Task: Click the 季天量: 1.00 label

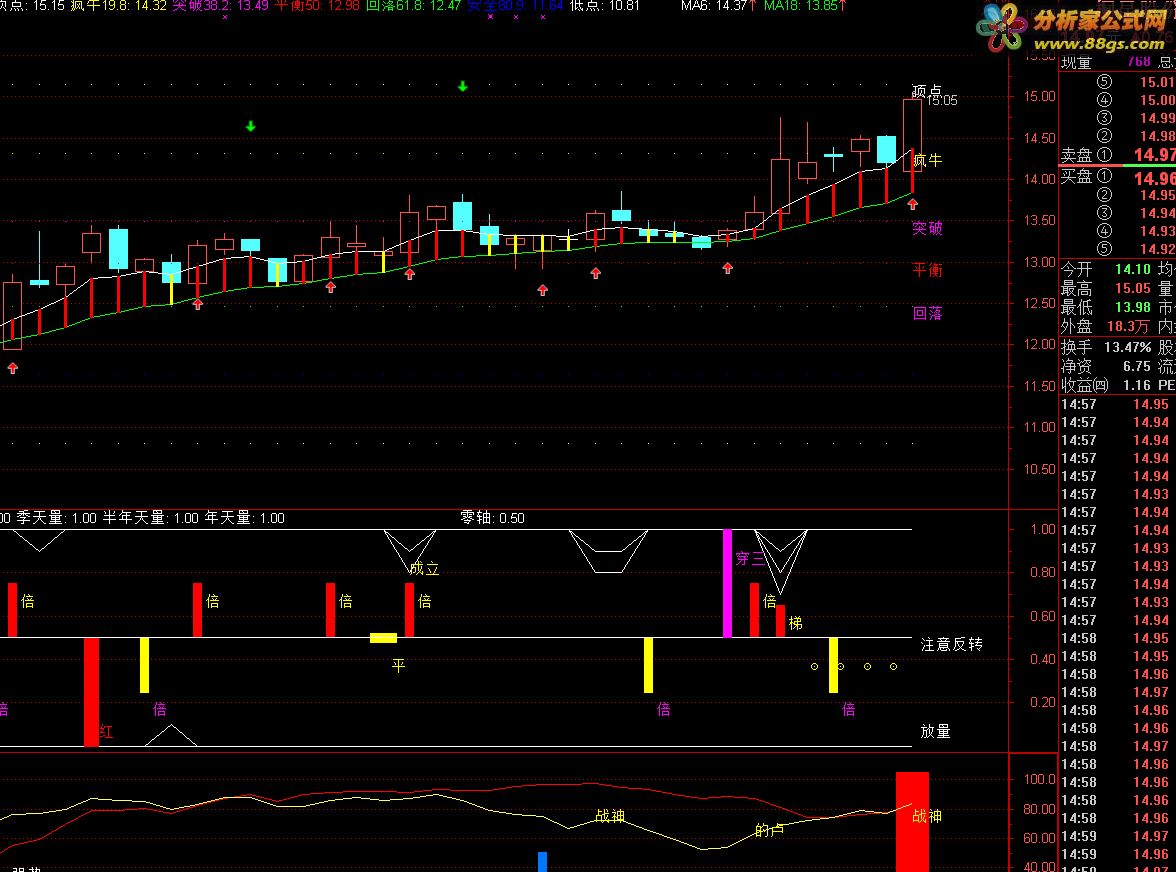Action: [x=56, y=518]
